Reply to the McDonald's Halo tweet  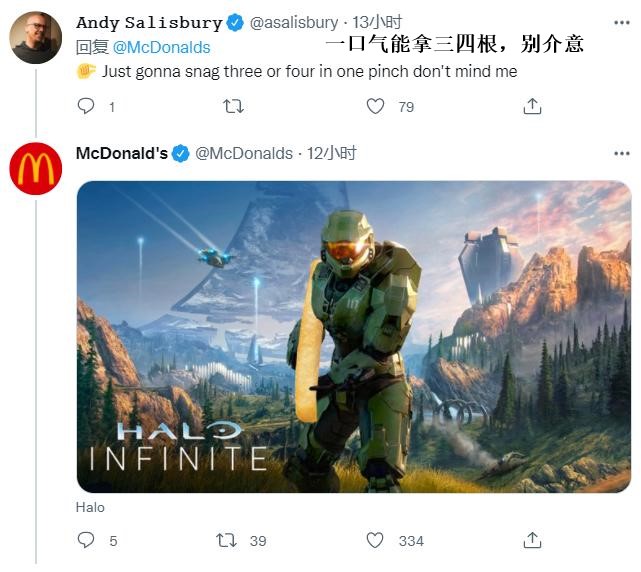(86, 540)
